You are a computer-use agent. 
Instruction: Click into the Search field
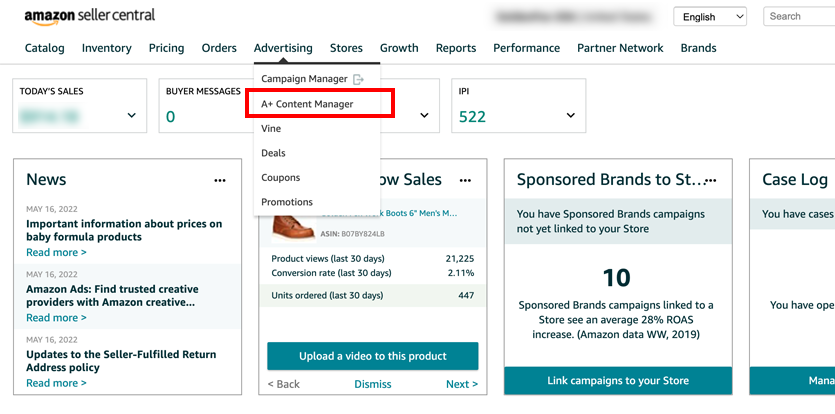(800, 17)
